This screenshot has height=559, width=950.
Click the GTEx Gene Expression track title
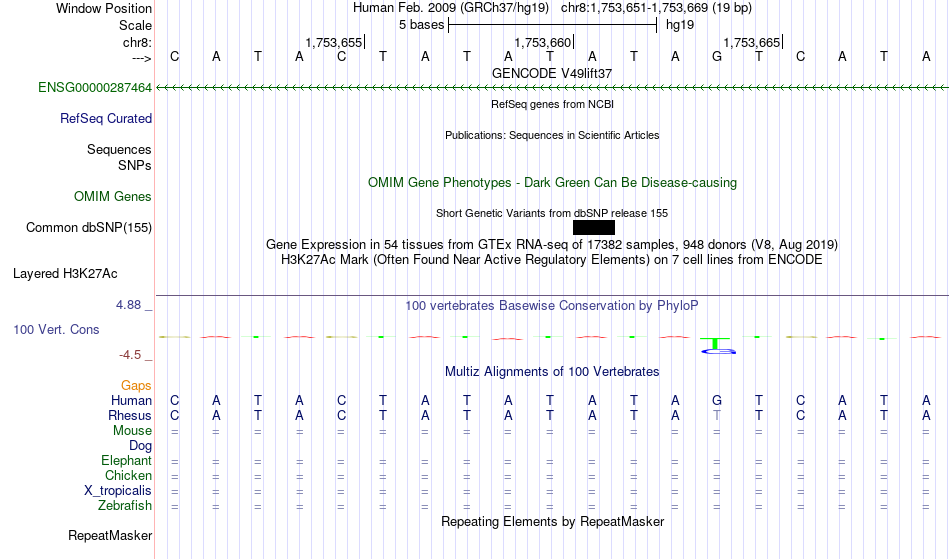[x=552, y=245]
